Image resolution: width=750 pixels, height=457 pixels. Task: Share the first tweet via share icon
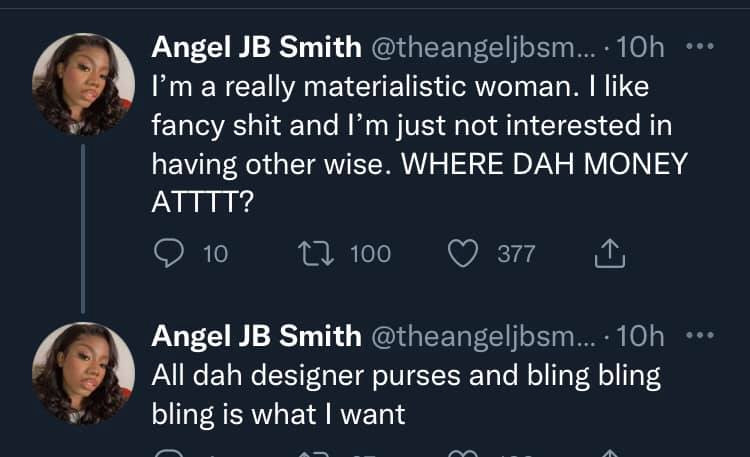click(608, 254)
